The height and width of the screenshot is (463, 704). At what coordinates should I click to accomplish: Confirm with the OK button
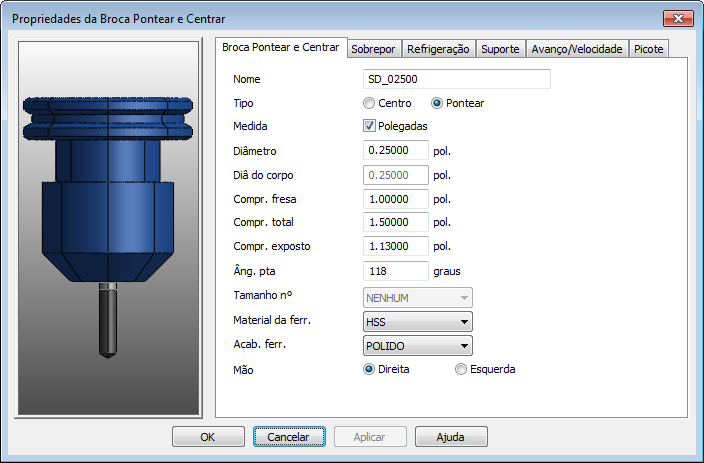(208, 437)
